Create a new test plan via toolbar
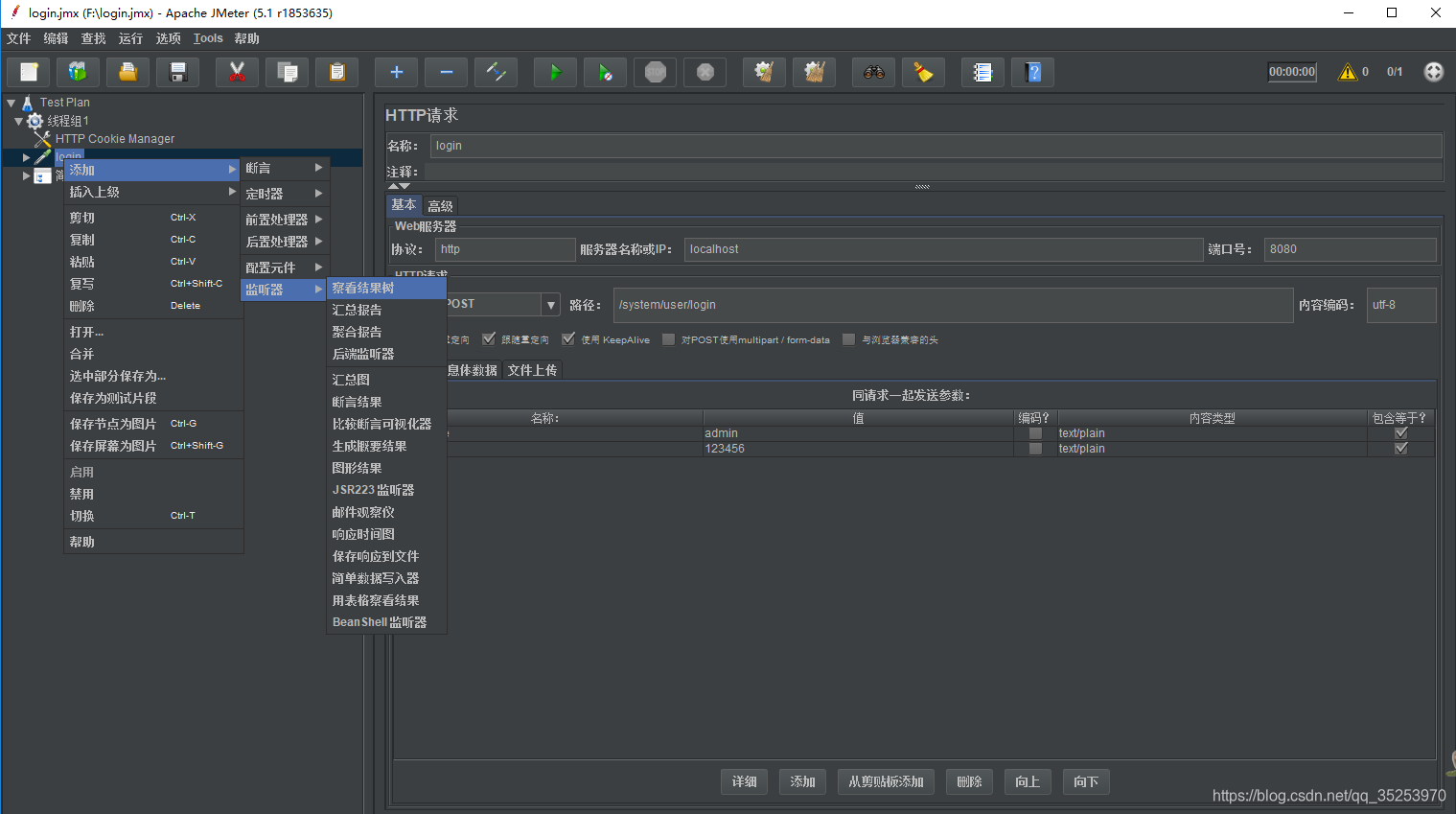The height and width of the screenshot is (814, 1456). click(x=29, y=72)
